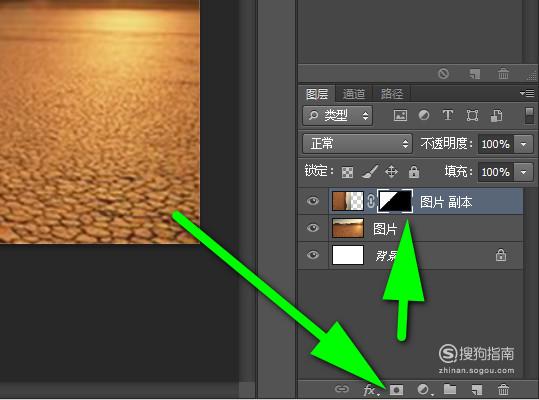This screenshot has height=400, width=539.
Task: Click the new item icon in upper panel
Action: (475, 74)
